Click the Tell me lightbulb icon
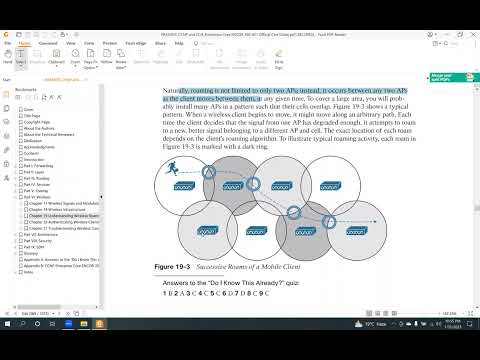 pyautogui.click(x=196, y=43)
